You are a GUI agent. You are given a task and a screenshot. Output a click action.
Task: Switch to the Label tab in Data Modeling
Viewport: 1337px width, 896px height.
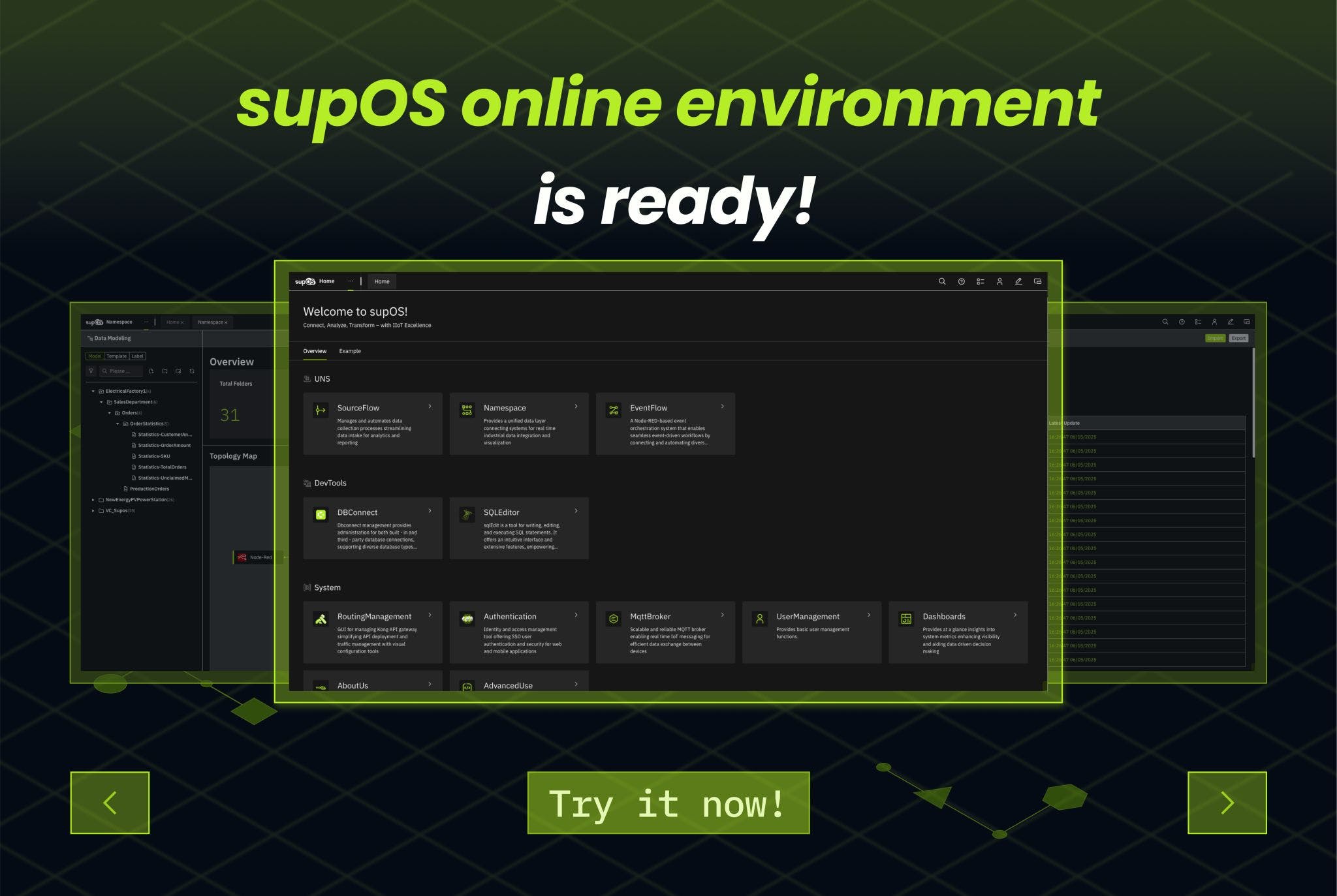point(137,356)
